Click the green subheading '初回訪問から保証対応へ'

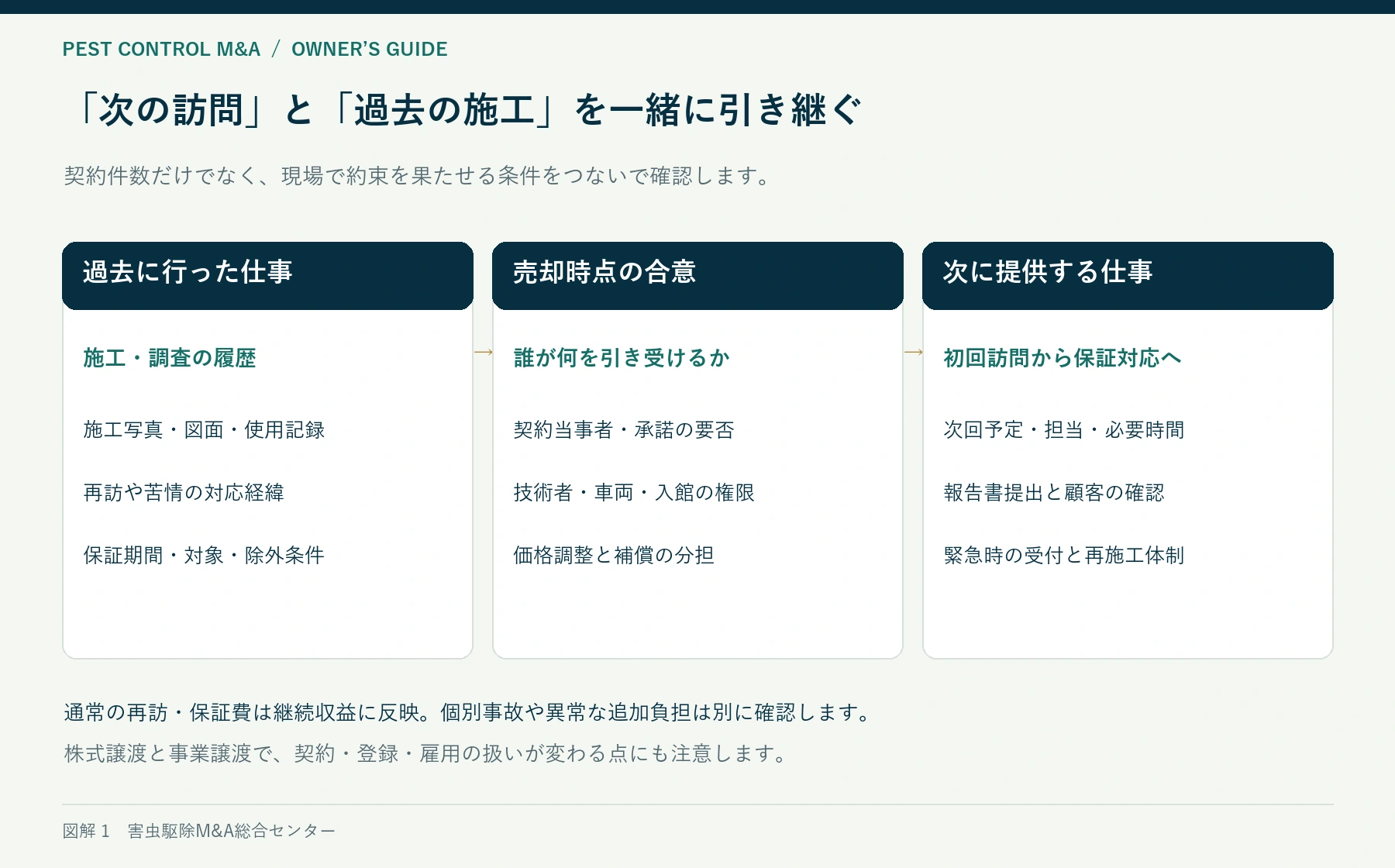pos(1063,358)
